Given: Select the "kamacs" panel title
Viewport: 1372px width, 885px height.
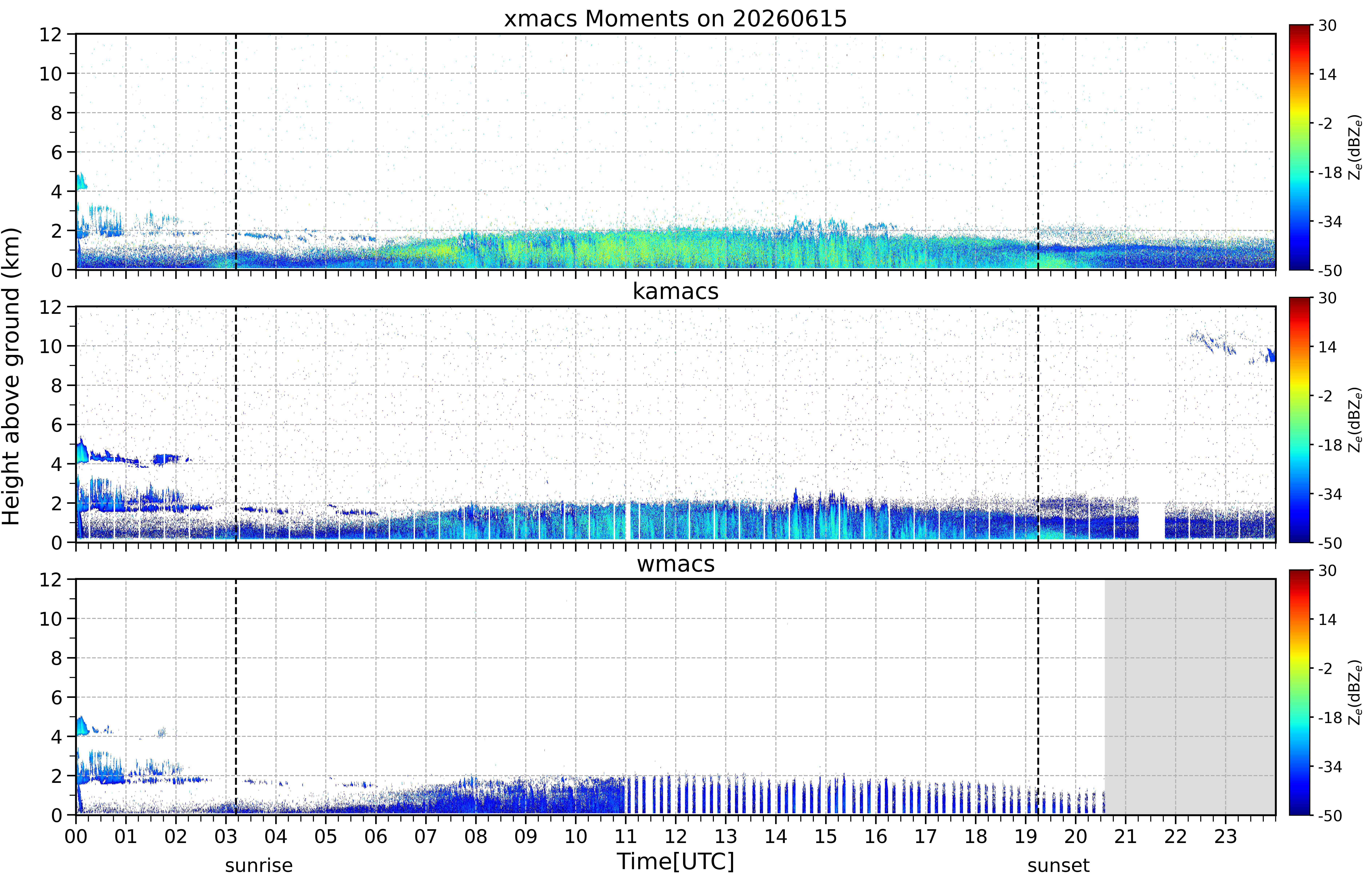Looking at the screenshot, I should click(675, 291).
